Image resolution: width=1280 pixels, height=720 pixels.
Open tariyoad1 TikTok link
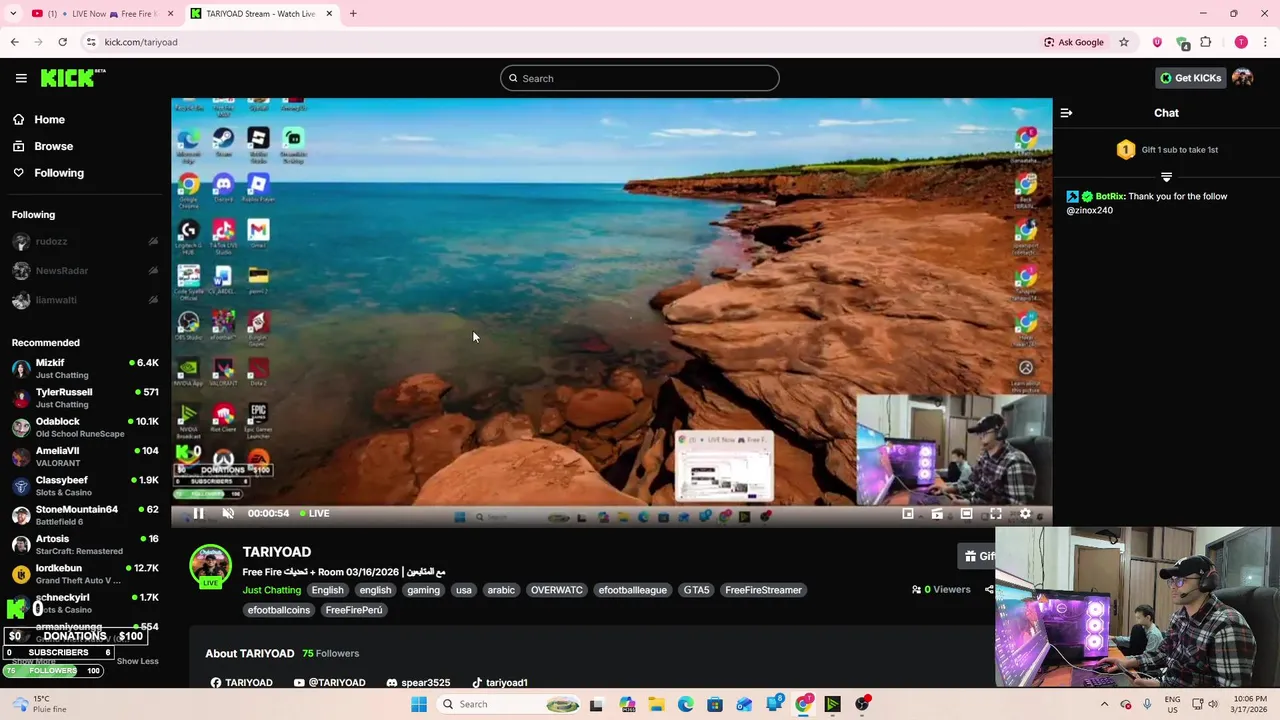499,682
